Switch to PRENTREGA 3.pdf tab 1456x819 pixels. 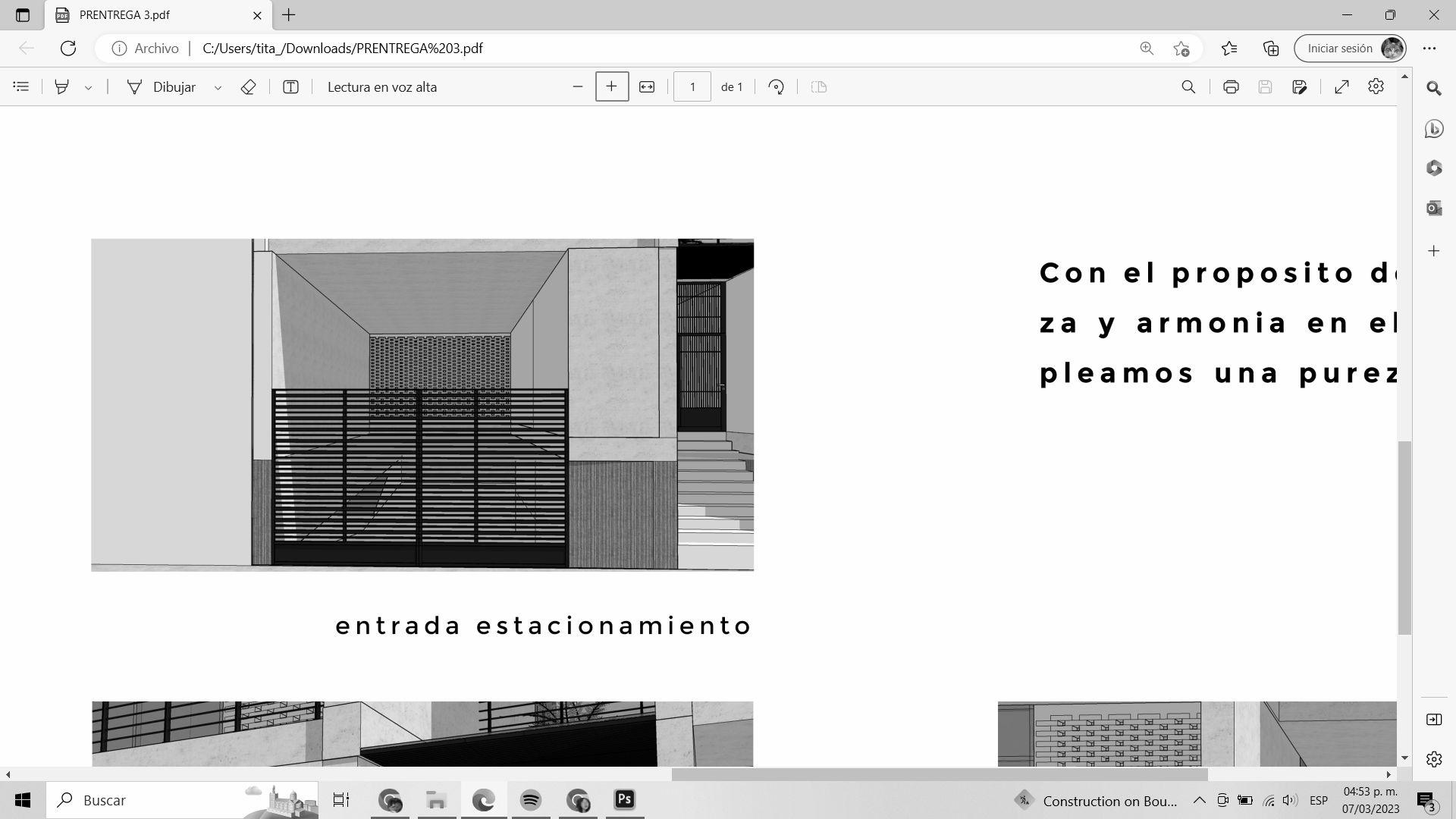coord(152,15)
